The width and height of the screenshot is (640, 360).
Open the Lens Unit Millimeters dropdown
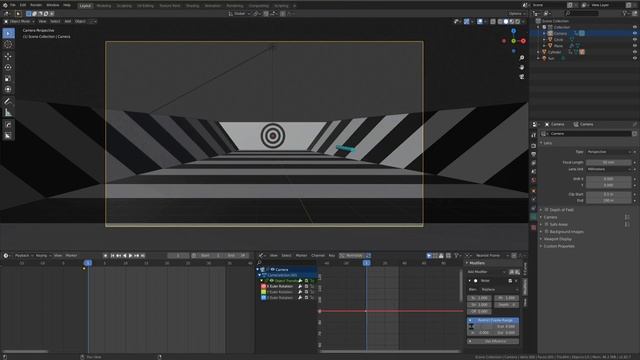(x=609, y=169)
